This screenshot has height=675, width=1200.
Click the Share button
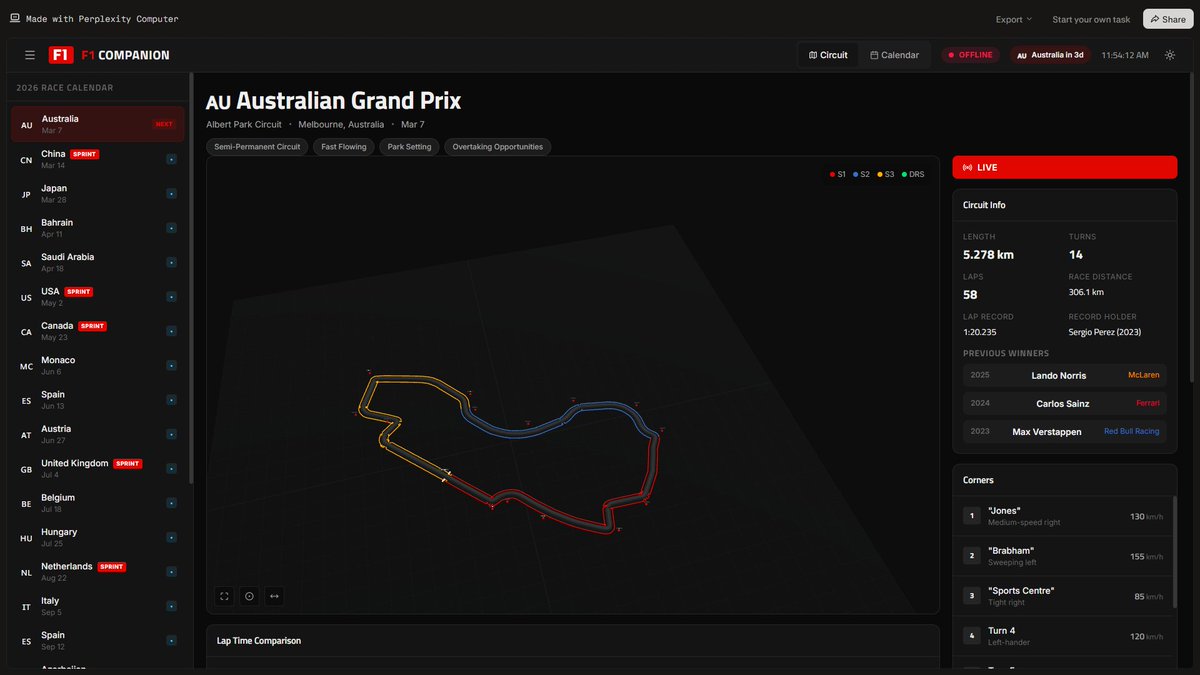(1168, 19)
